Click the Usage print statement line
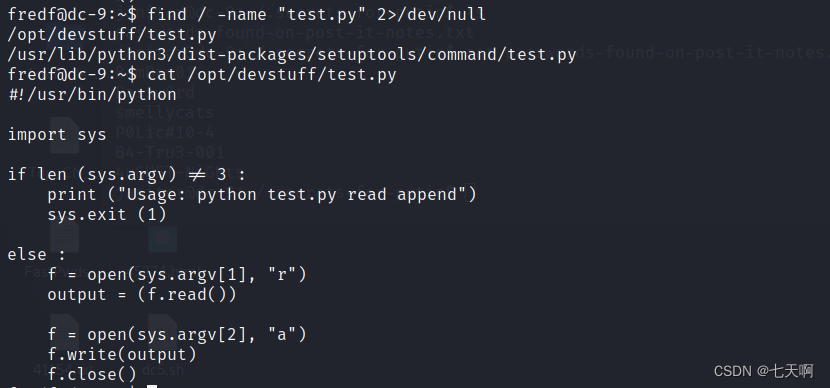The width and height of the screenshot is (830, 388). 262,195
